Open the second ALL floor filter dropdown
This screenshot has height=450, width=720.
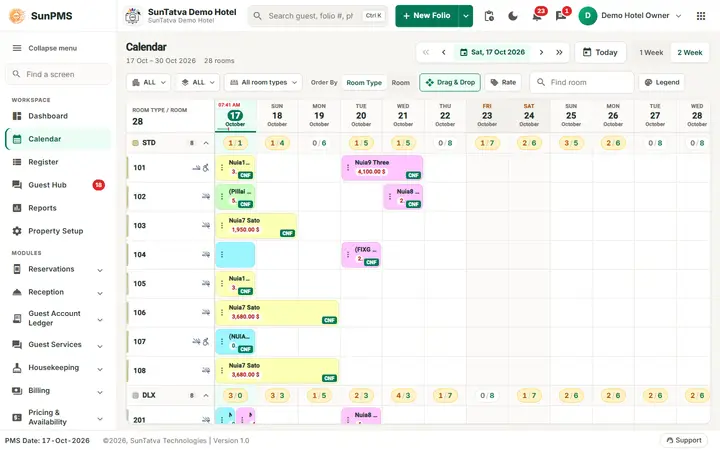point(198,82)
